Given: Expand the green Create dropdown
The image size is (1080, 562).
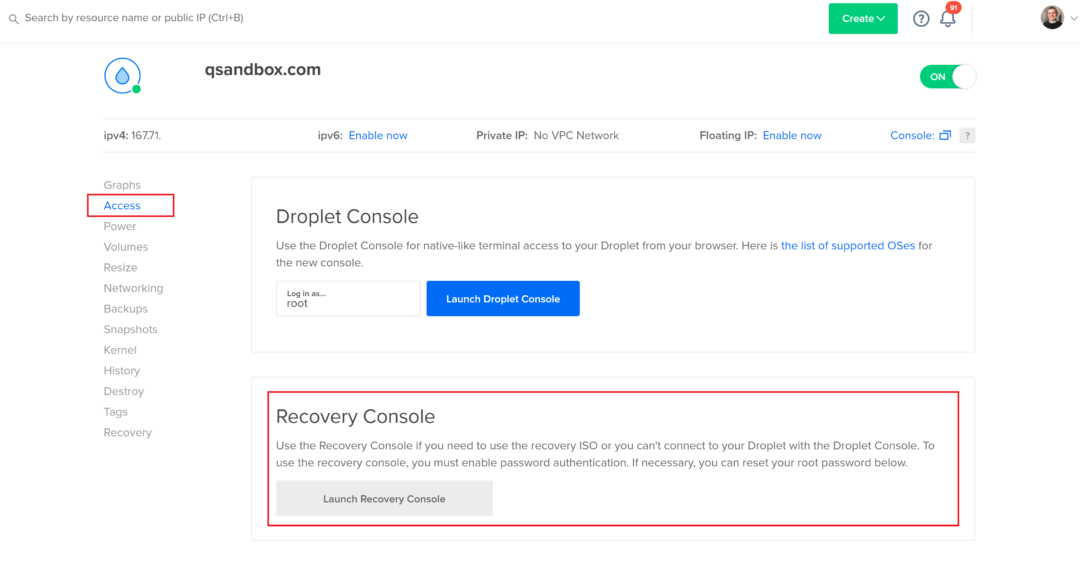Looking at the screenshot, I should point(863,19).
